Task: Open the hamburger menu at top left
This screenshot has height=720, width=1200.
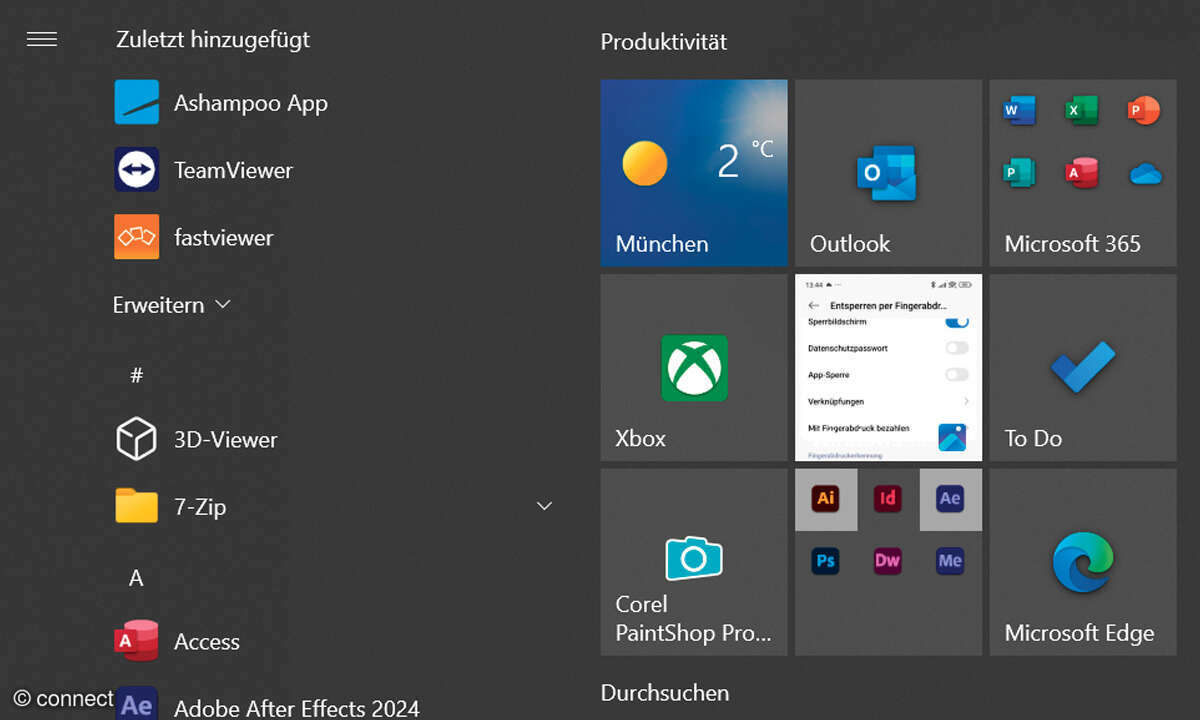Action: click(x=41, y=39)
